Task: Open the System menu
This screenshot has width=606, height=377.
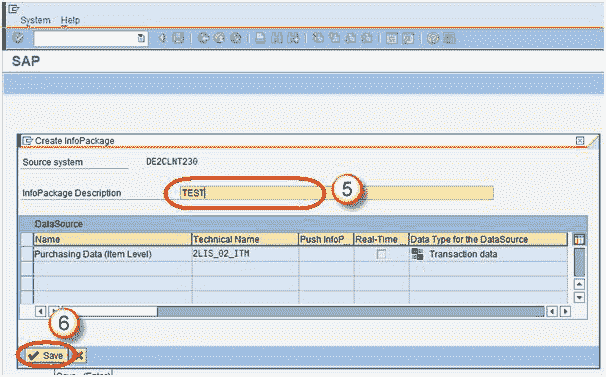Action: tap(35, 20)
